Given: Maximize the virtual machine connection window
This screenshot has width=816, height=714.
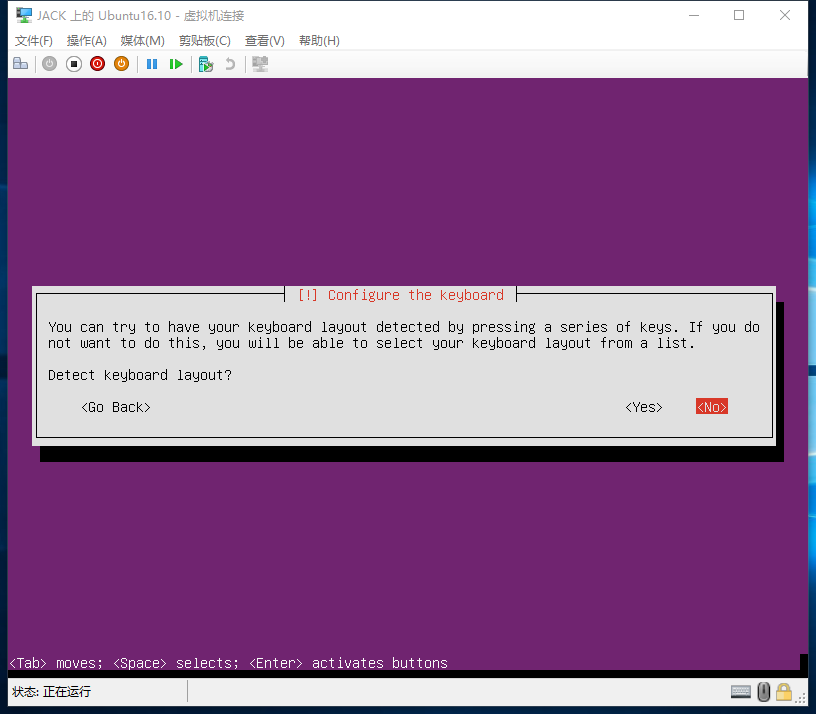Looking at the screenshot, I should (739, 16).
